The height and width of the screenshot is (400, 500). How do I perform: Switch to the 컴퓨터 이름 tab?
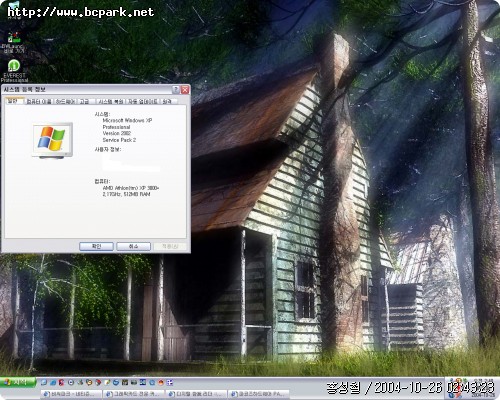tap(39, 101)
